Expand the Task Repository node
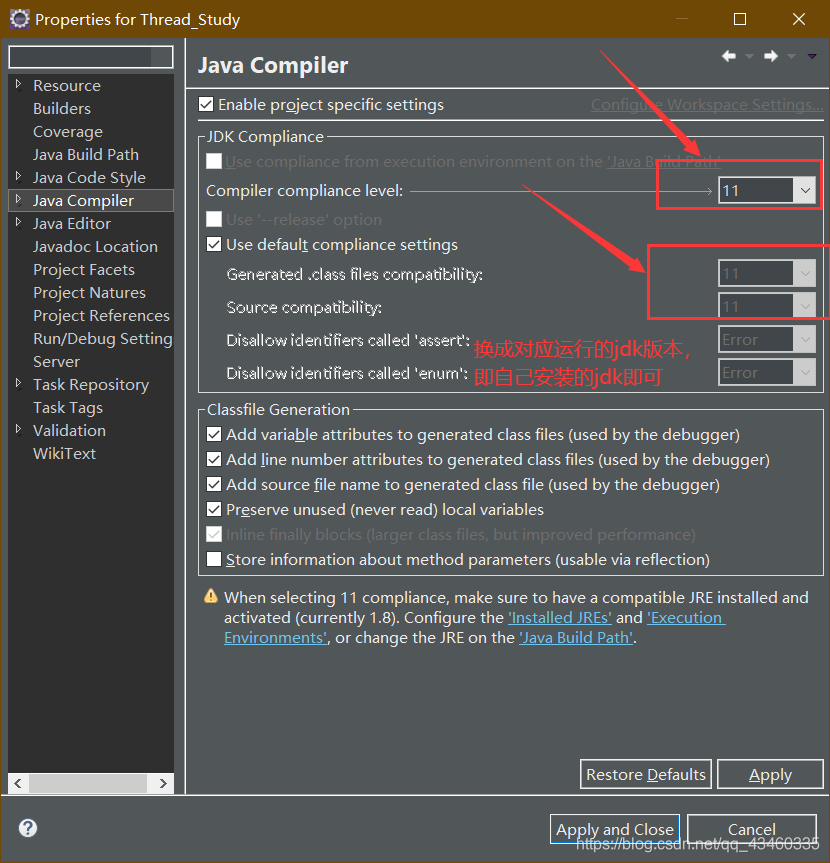Image resolution: width=830 pixels, height=863 pixels. pos(18,383)
